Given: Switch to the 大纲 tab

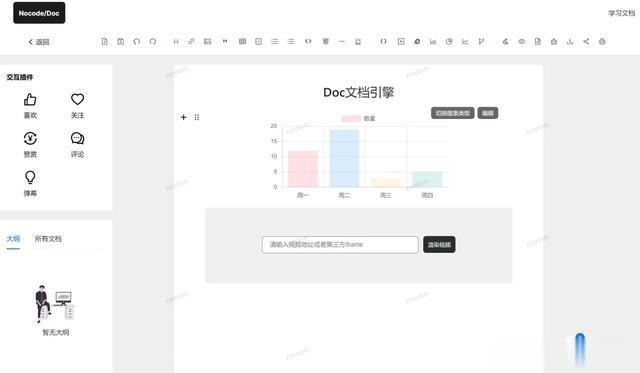Looking at the screenshot, I should [13, 239].
